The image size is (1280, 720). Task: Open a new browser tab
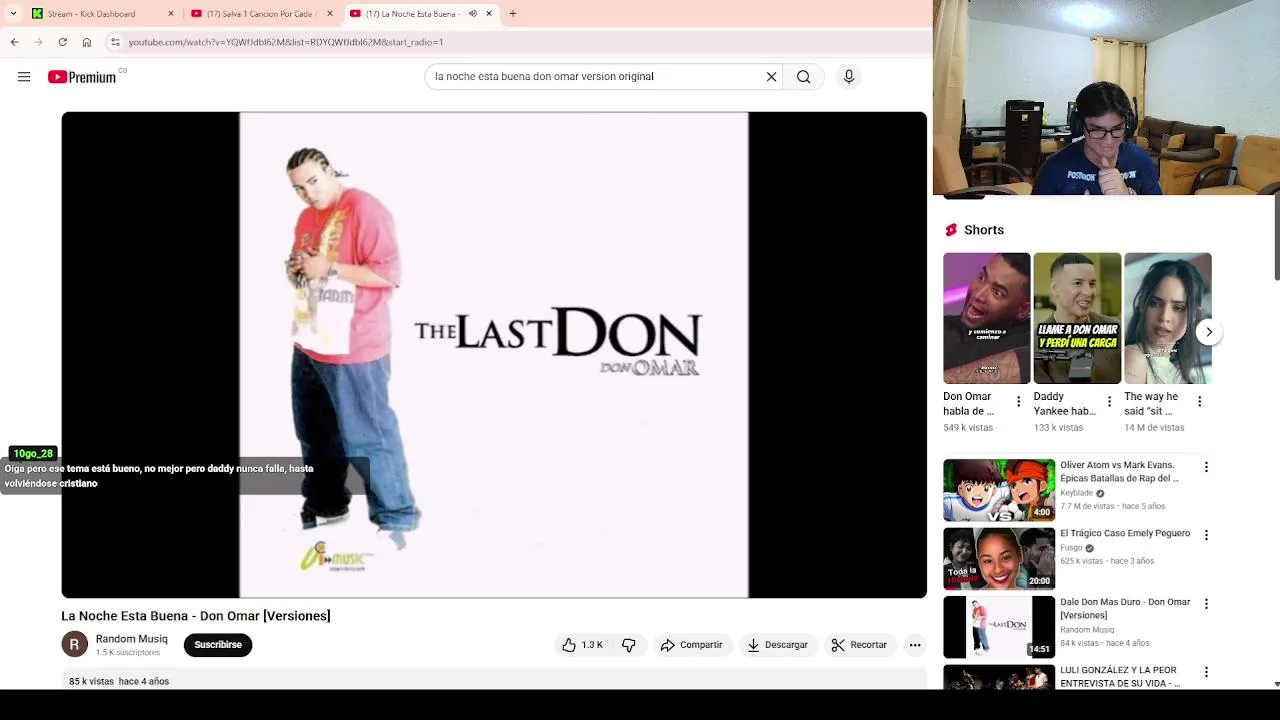[x=513, y=14]
